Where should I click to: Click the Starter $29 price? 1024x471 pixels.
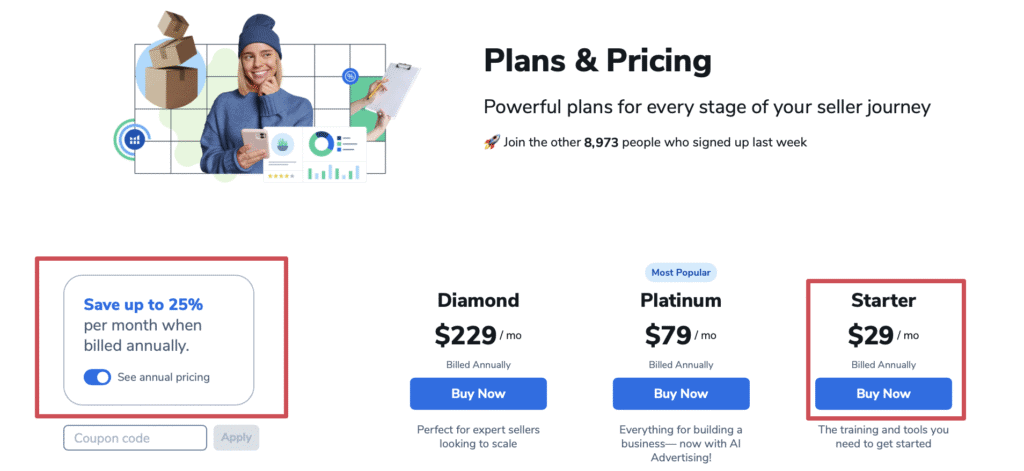(870, 334)
